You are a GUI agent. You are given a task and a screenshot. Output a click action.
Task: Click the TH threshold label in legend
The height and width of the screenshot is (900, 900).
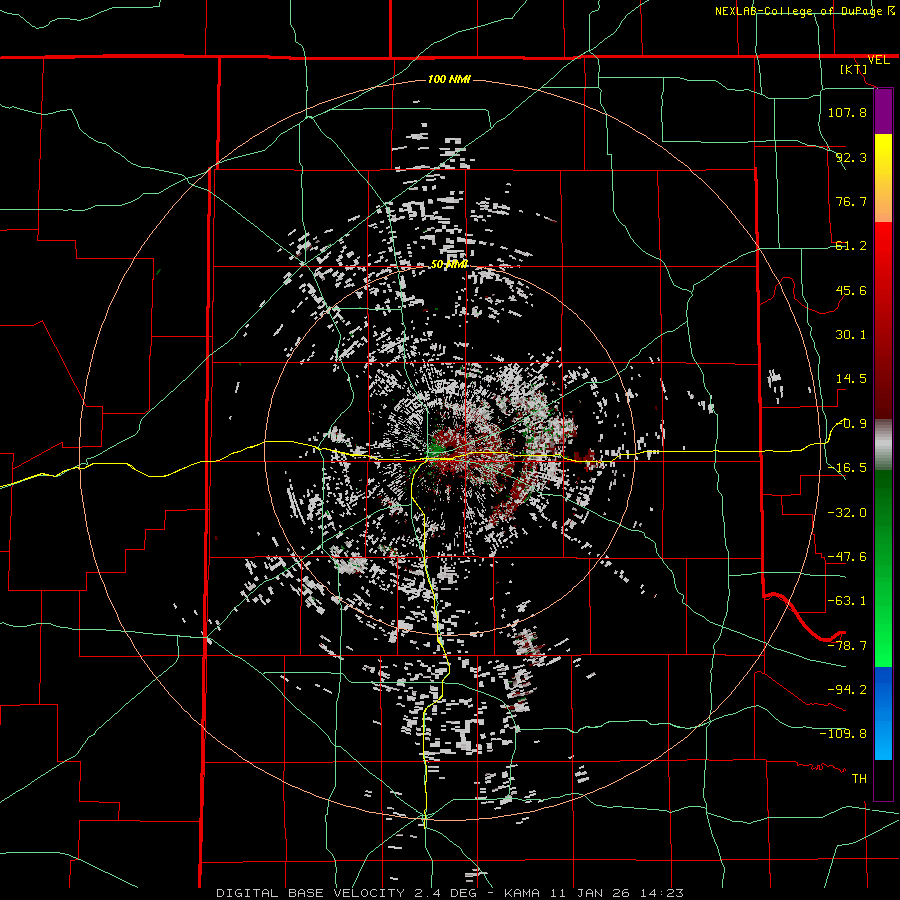859,779
